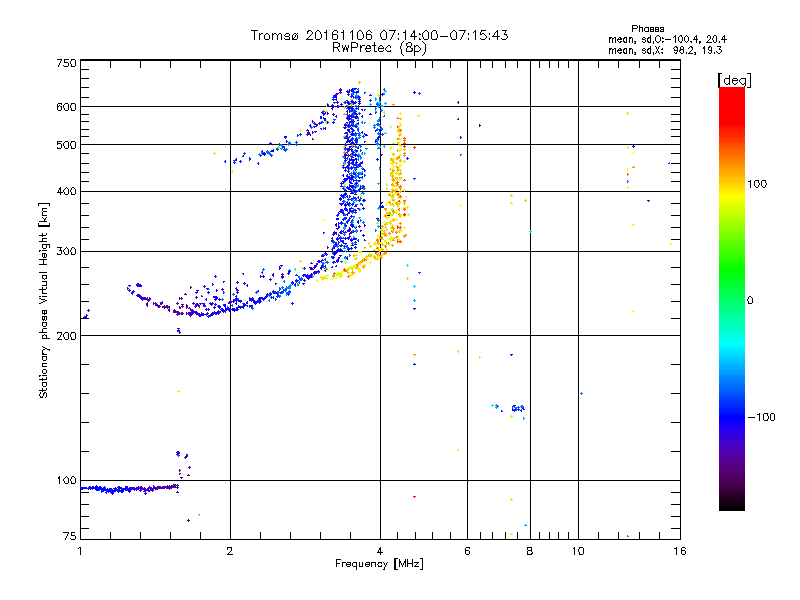Image resolution: width=800 pixels, height=600 pixels.
Task: Click the y-axis tick label '300'
Action: pyautogui.click(x=66, y=252)
